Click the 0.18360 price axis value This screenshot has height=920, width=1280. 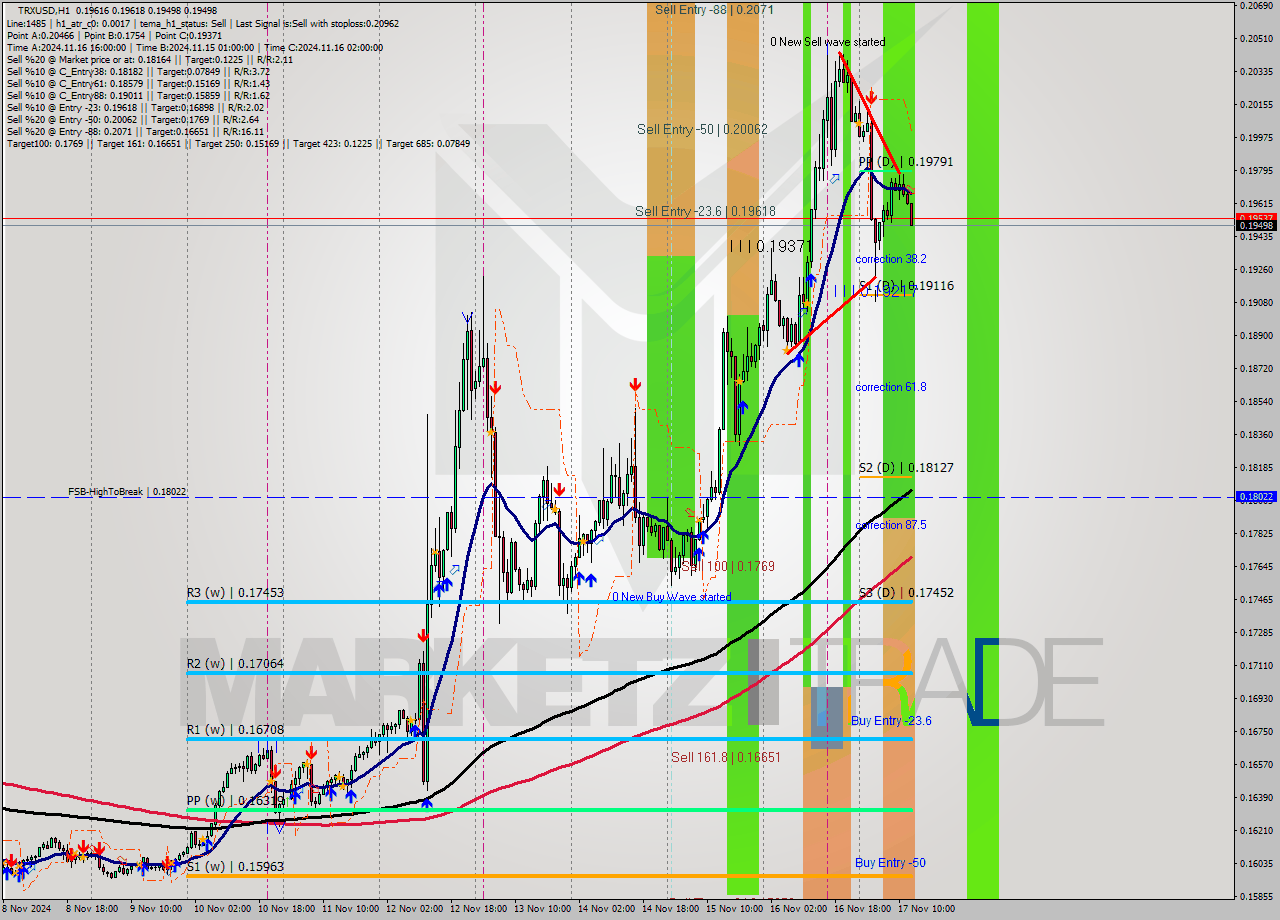tap(1256, 434)
